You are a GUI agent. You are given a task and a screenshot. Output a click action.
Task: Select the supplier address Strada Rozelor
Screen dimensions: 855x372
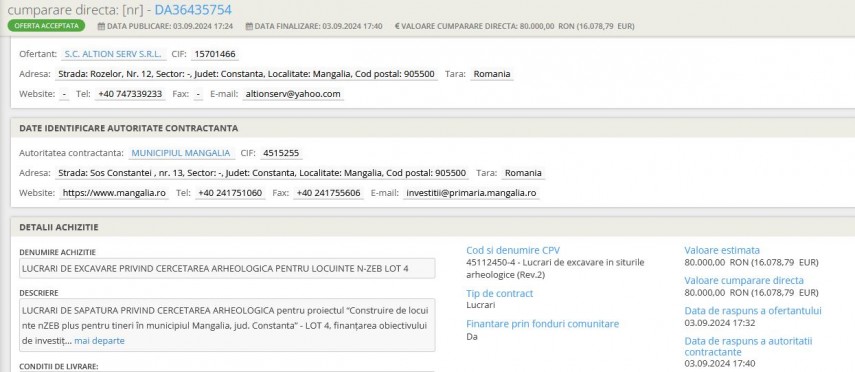coord(246,74)
